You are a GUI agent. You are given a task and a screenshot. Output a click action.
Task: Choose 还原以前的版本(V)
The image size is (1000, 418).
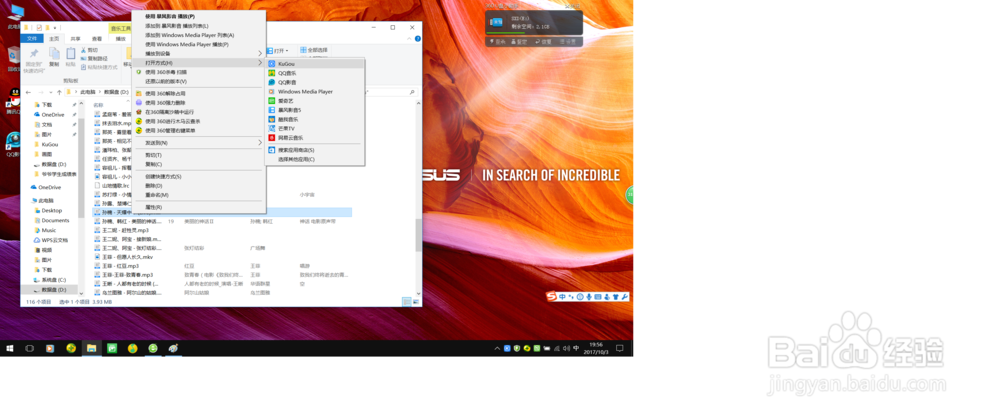click(198, 82)
